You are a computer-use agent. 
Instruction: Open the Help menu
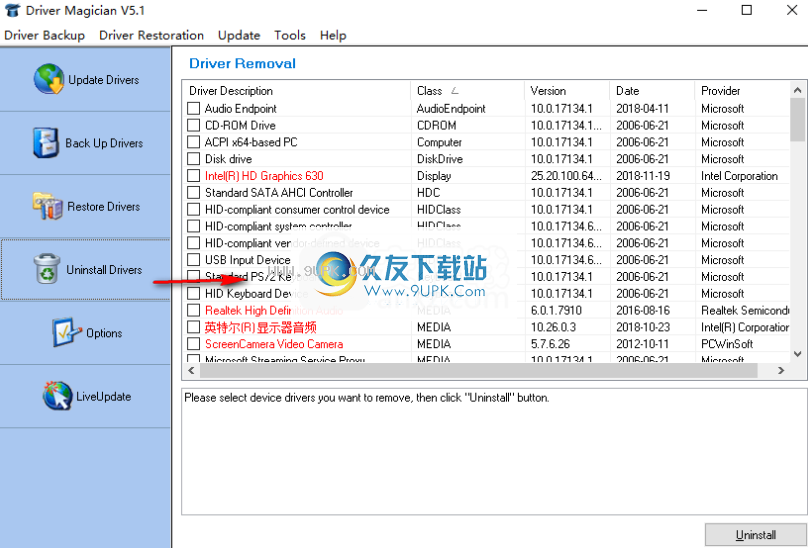tap(333, 35)
